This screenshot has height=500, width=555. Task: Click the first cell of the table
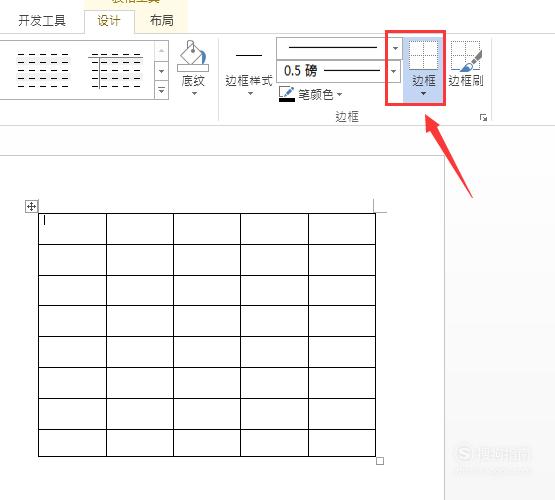pyautogui.click(x=72, y=229)
